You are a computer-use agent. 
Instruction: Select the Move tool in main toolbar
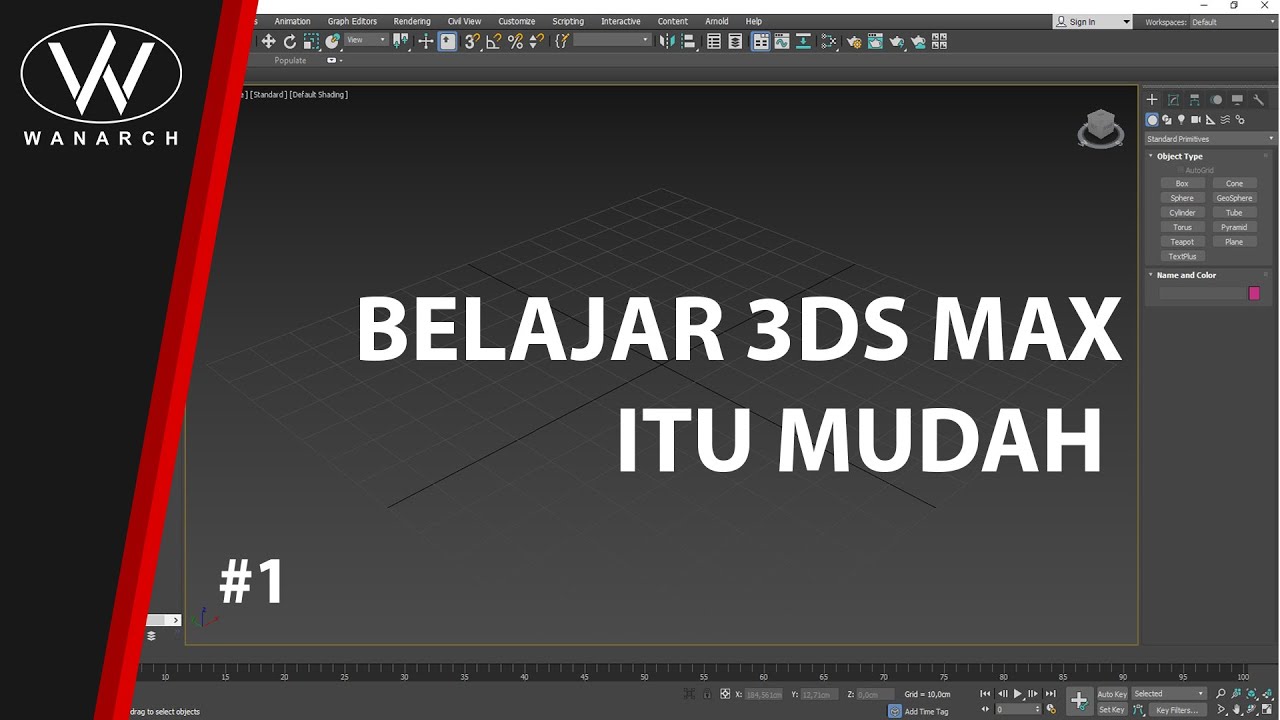click(x=269, y=41)
